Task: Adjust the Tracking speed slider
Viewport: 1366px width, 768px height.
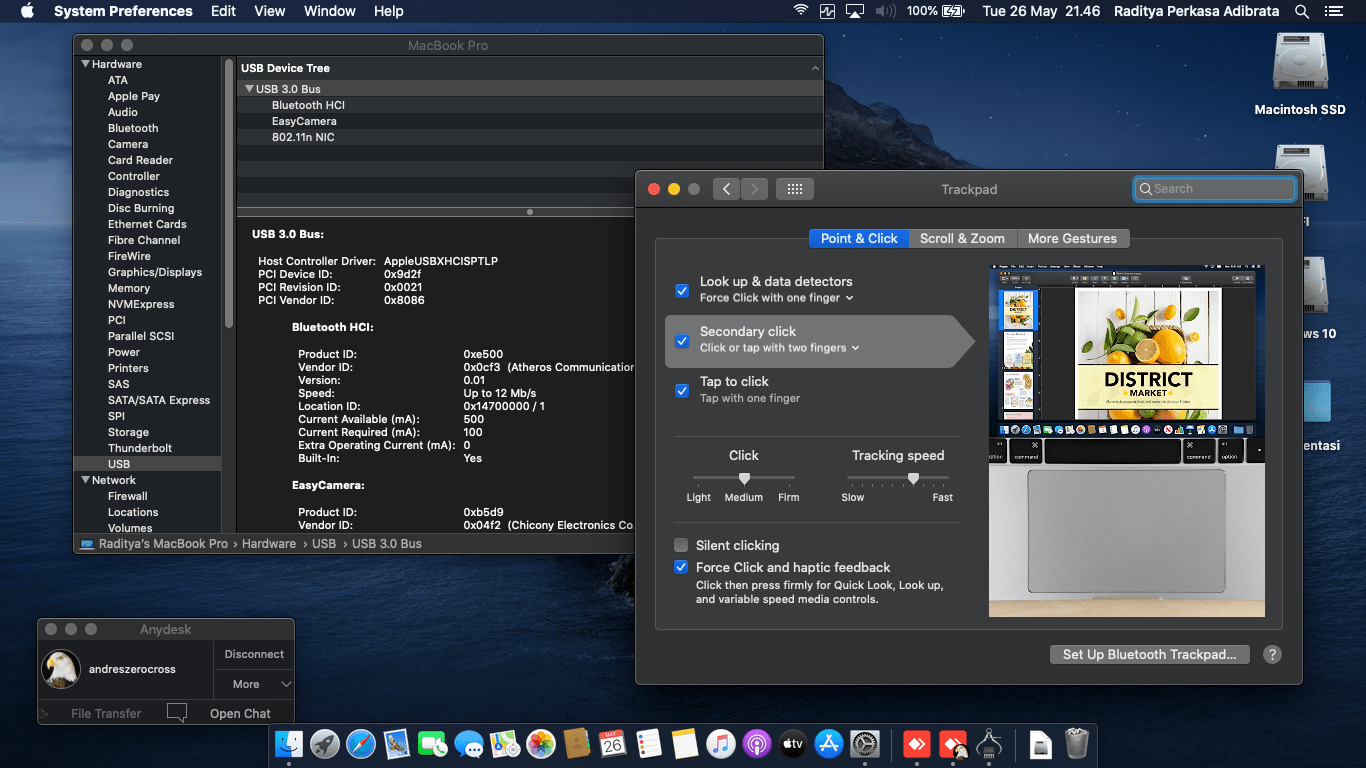Action: 913,479
